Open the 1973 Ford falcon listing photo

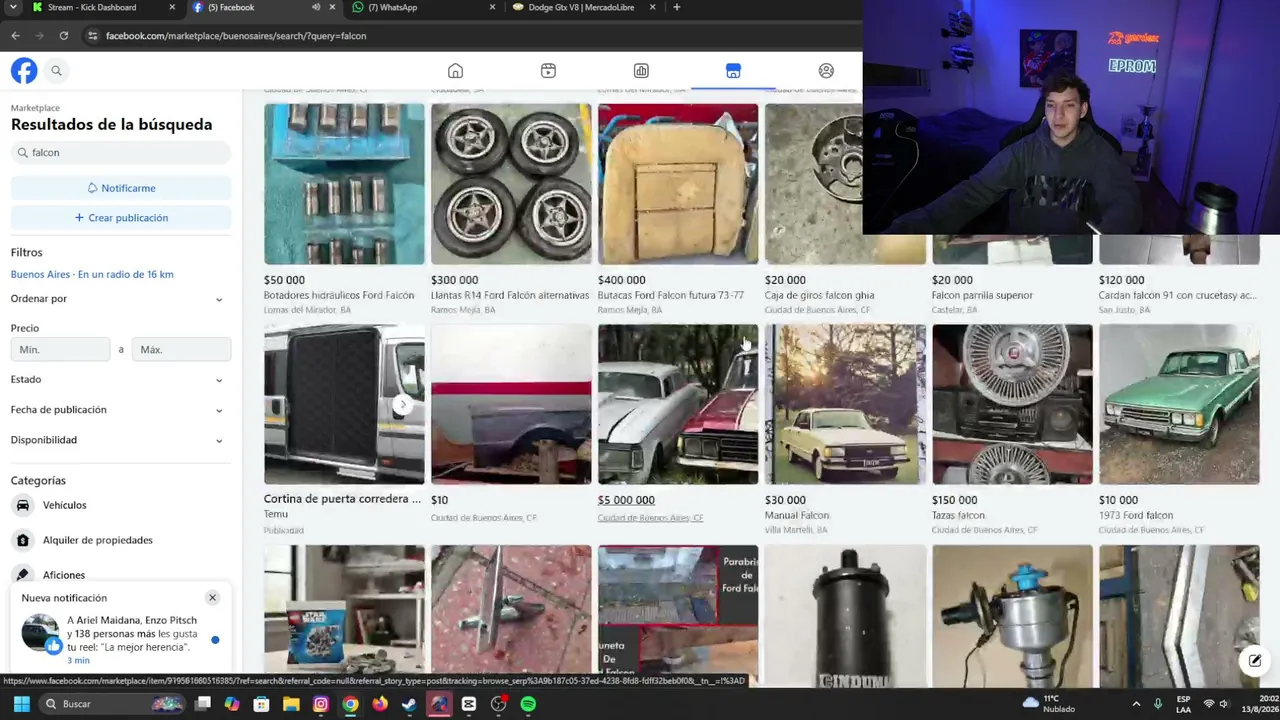point(1179,404)
